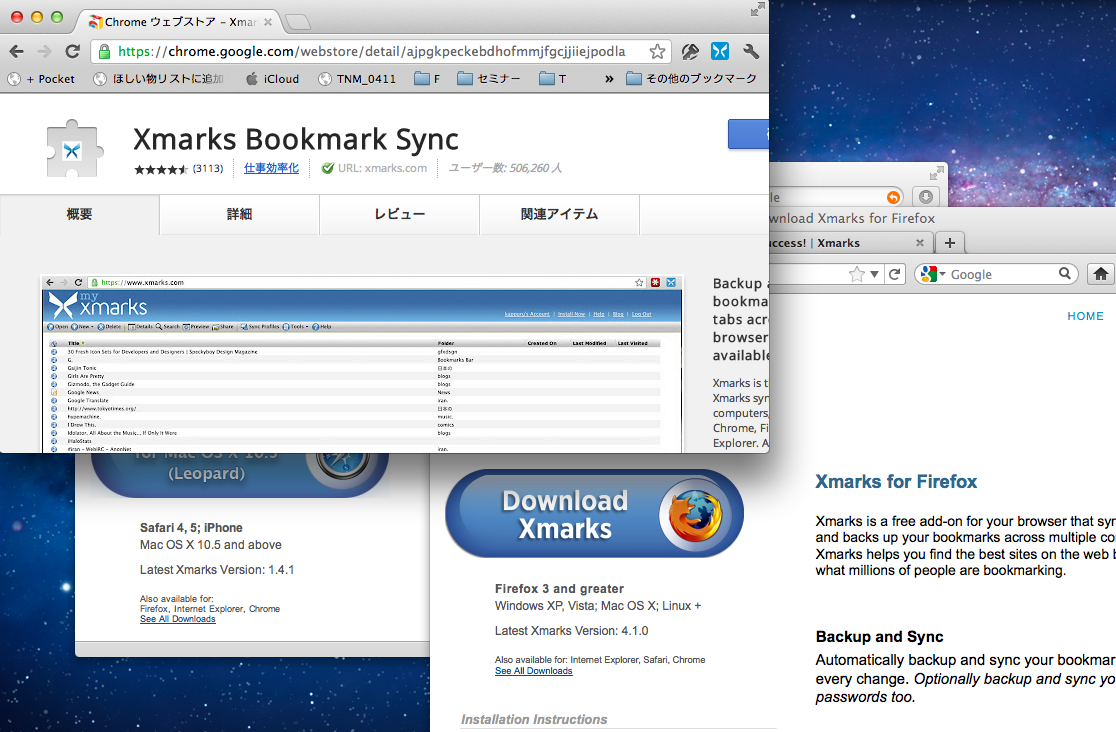This screenshot has height=732, width=1116.
Task: Select the 詳細 tab
Action: 239,214
